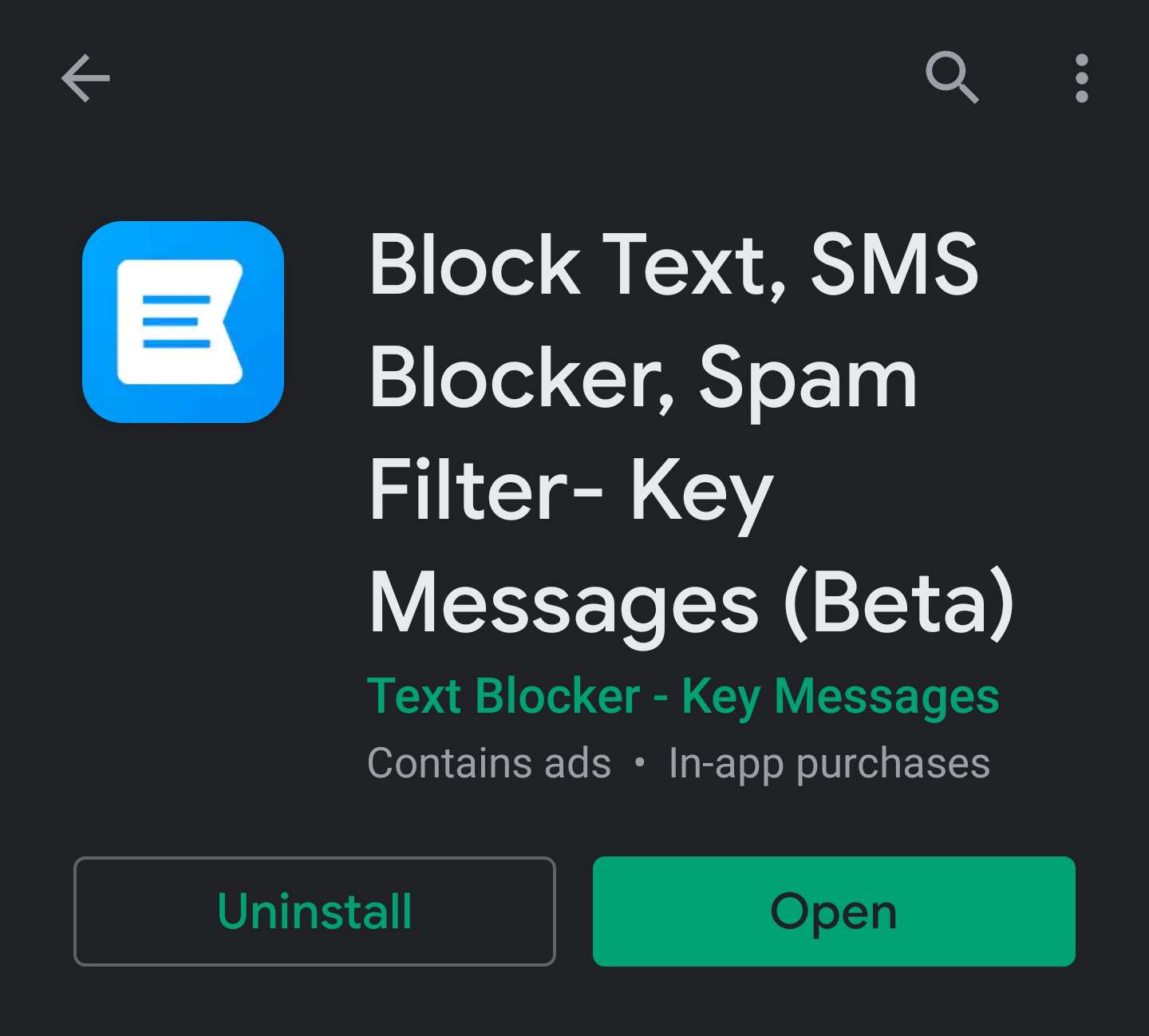
Task: Tap the blue Key Messages app icon
Action: pos(183,322)
